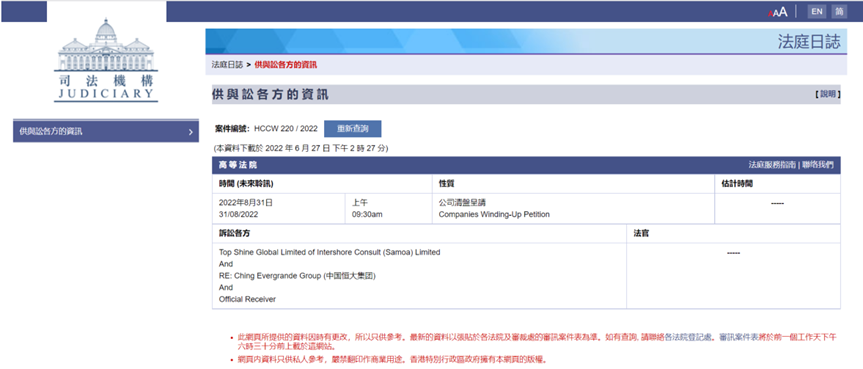
Task: Expand the sidebar chevron arrow
Action: (190, 132)
